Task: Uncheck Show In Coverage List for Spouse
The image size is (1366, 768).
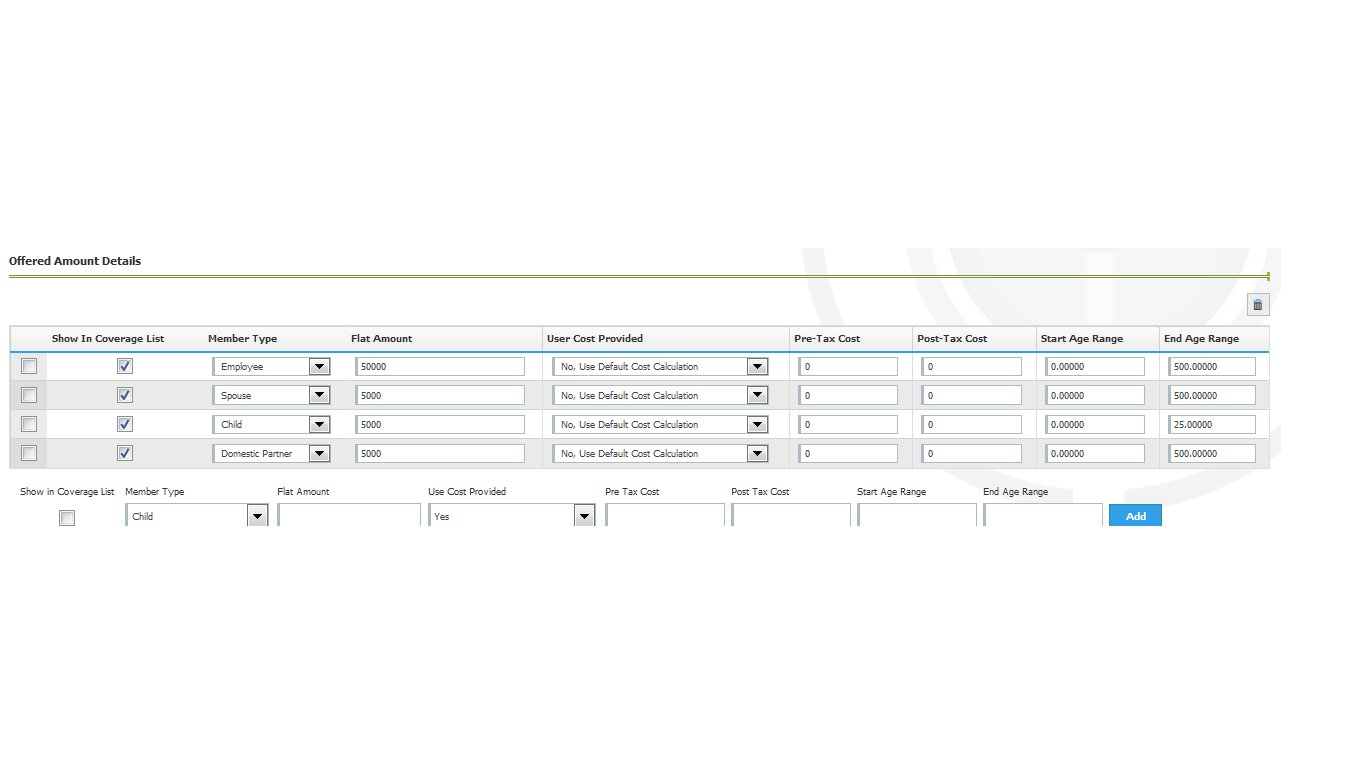Action: point(125,396)
